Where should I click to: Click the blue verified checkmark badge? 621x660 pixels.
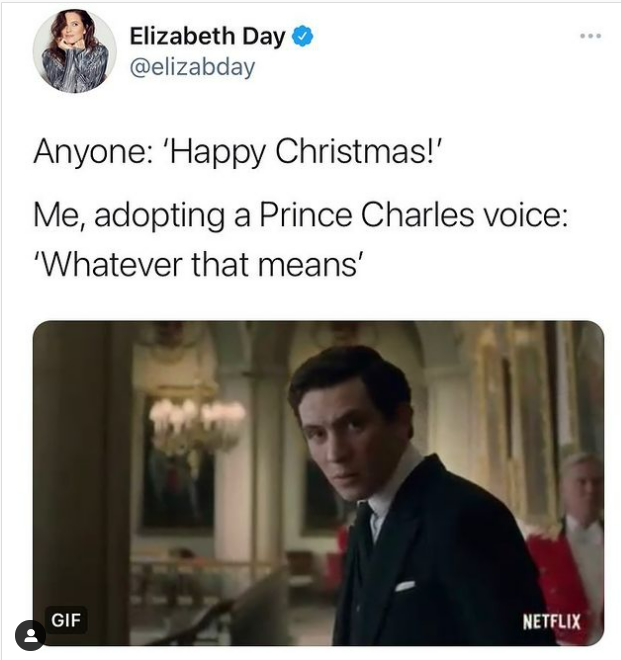302,36
